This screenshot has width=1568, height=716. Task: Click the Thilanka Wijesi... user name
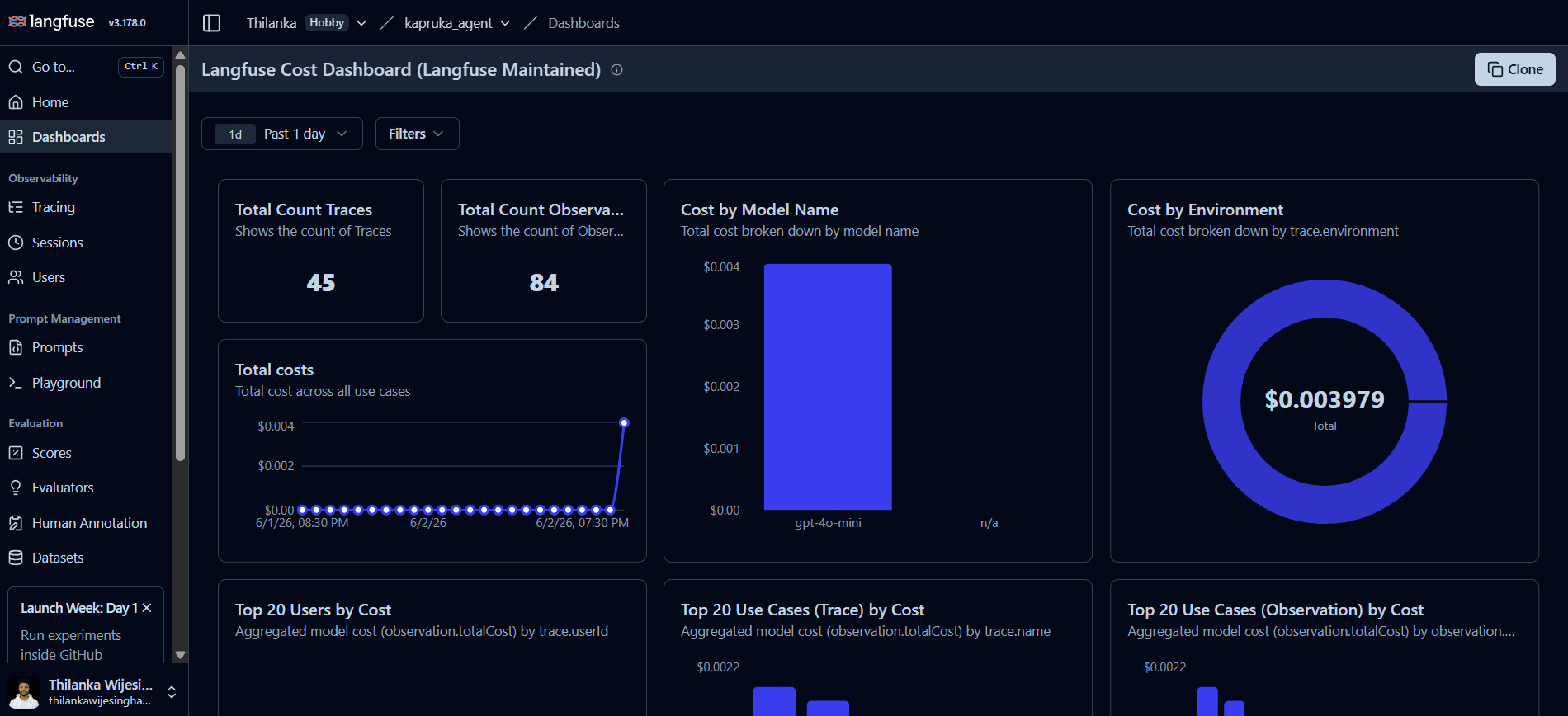click(x=101, y=685)
